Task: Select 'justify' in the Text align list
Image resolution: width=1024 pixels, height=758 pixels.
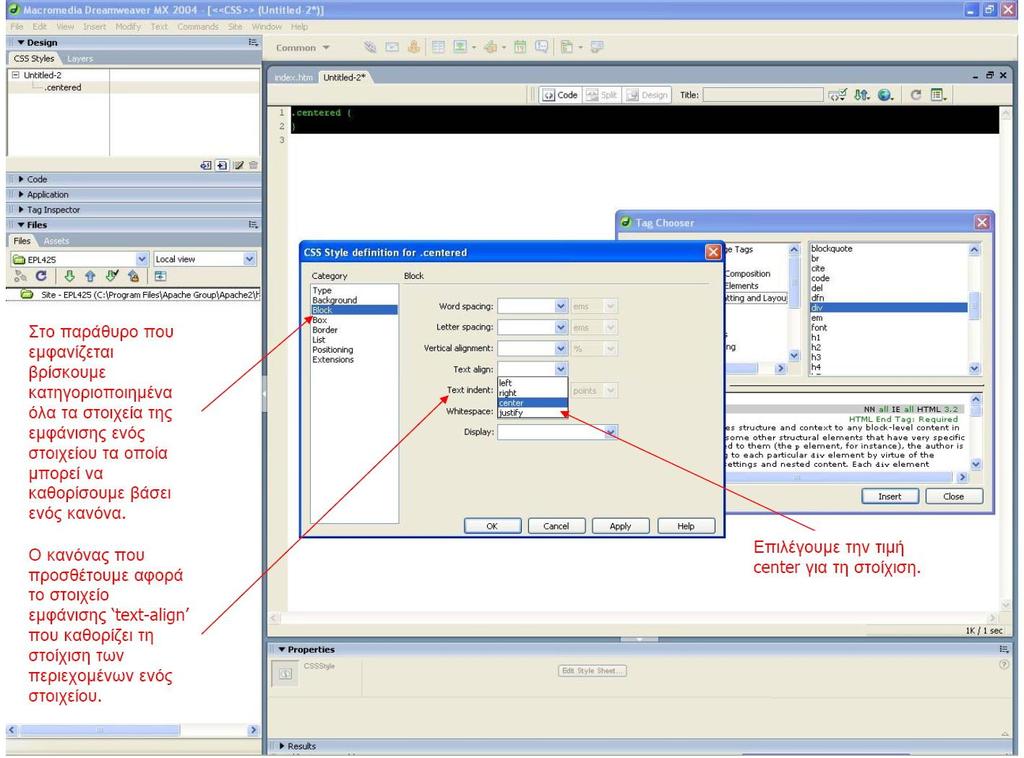Action: coord(532,413)
